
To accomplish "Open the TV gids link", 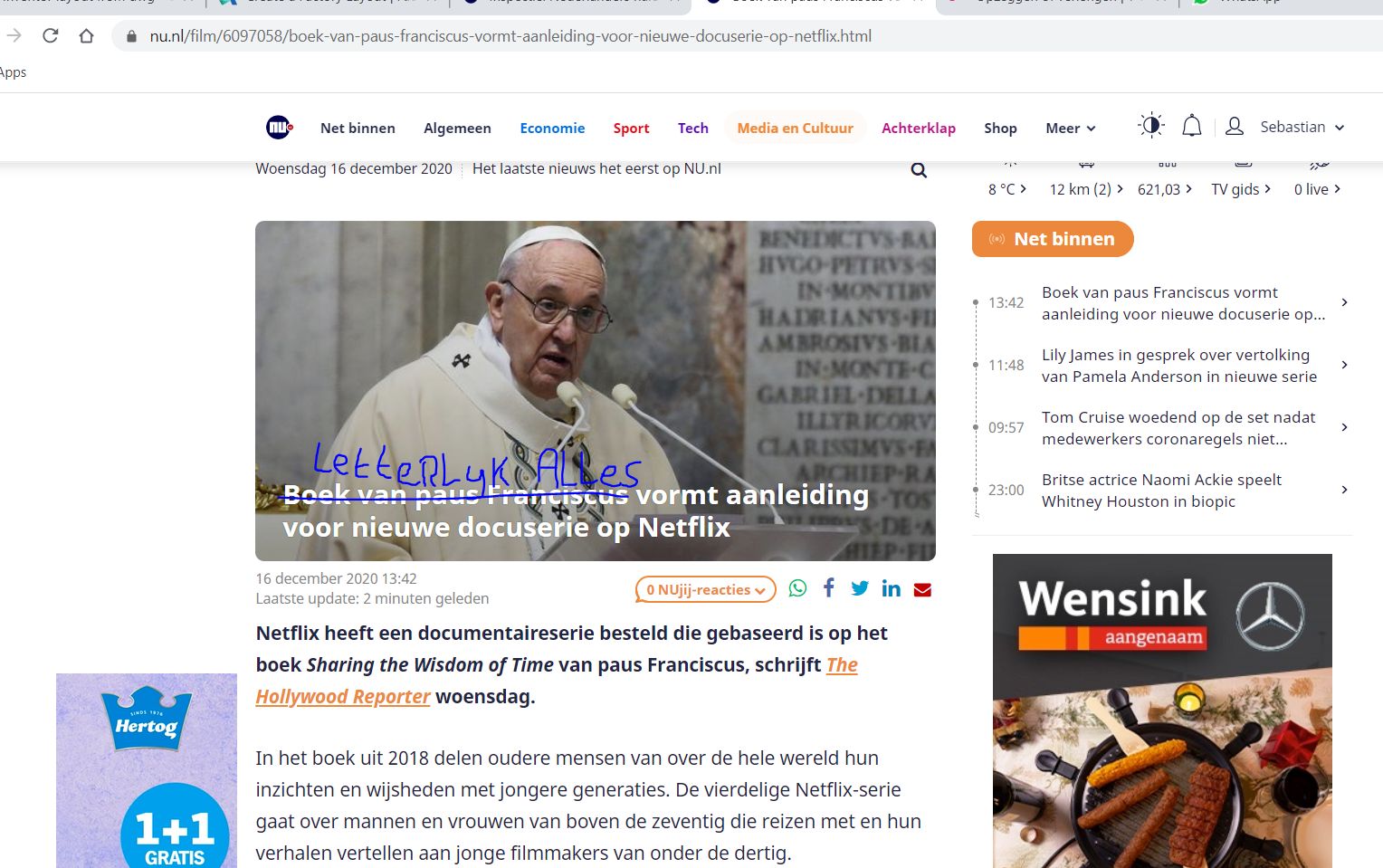I will point(1240,189).
